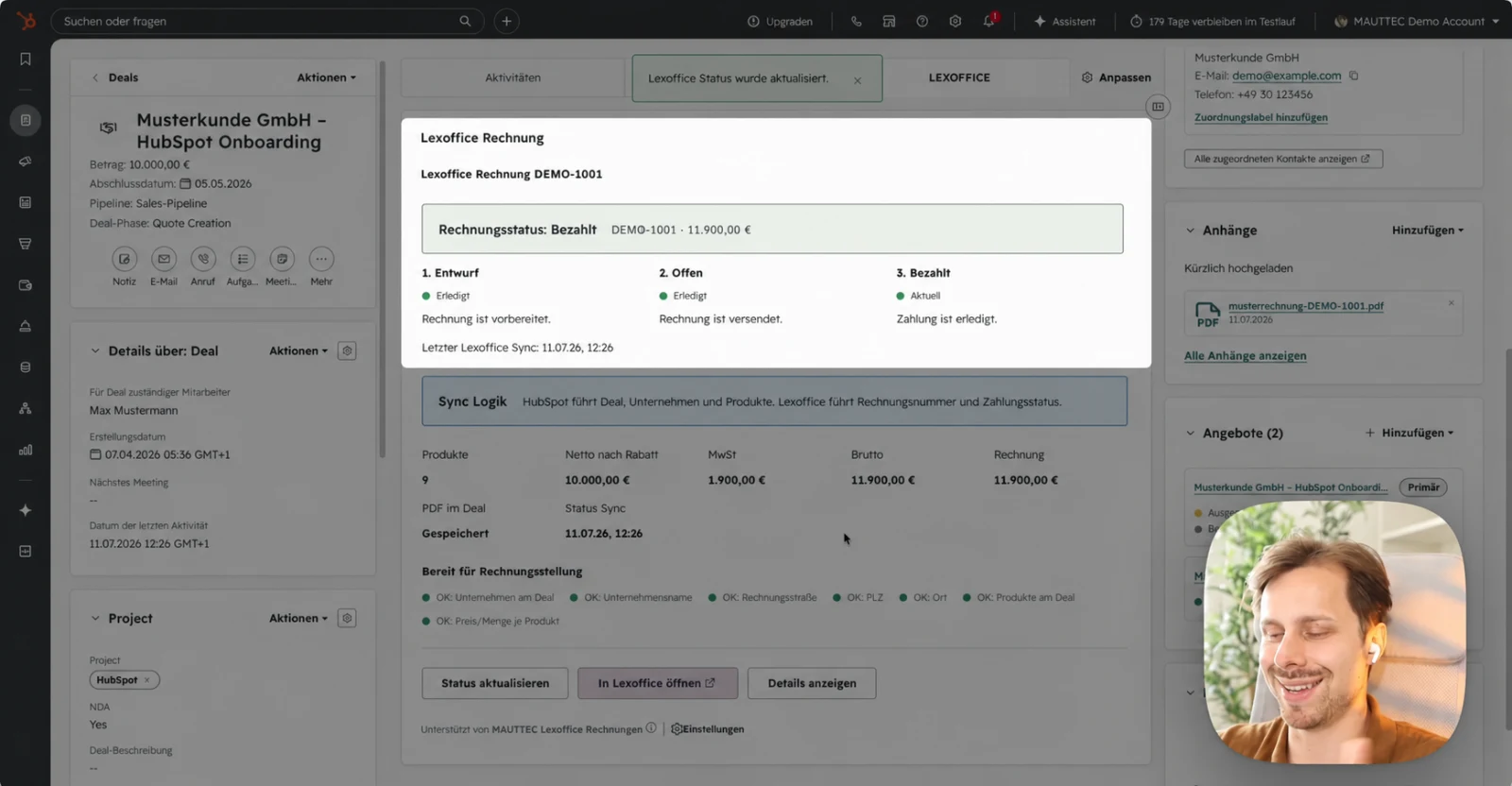Open Aktionen dropdown in Details über: Deal
Image resolution: width=1512 pixels, height=786 pixels.
pyautogui.click(x=299, y=350)
